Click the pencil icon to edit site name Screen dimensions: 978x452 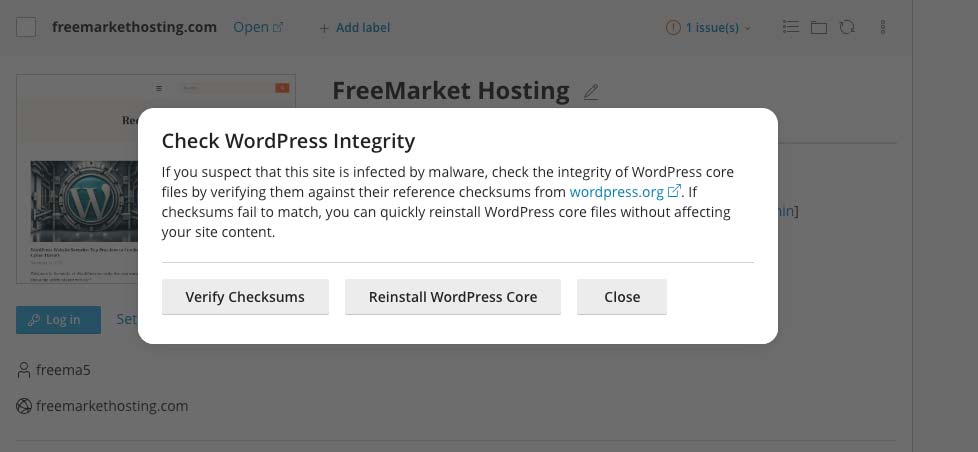[x=591, y=92]
